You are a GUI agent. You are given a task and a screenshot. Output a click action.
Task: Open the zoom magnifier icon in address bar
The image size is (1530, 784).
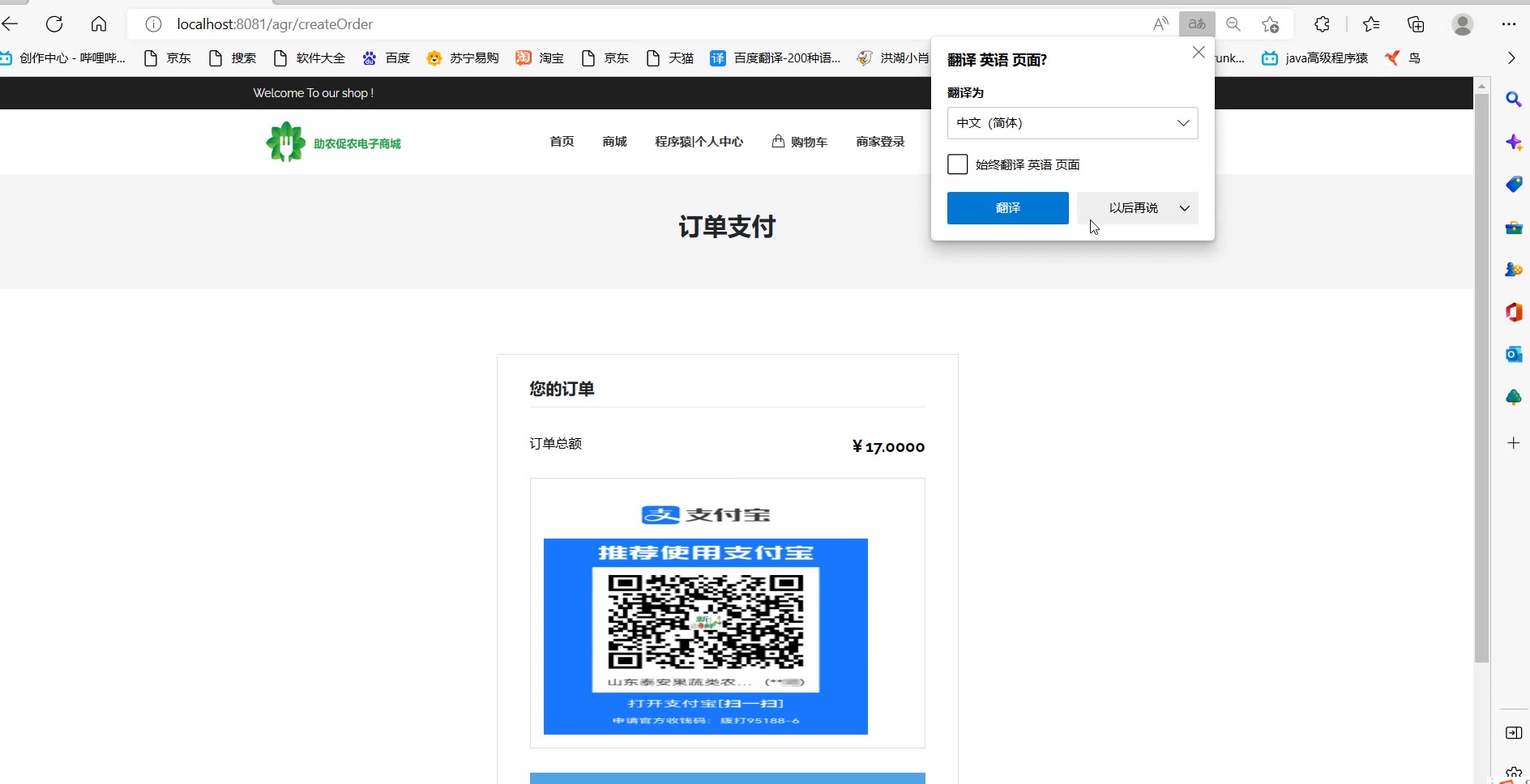coord(1233,24)
